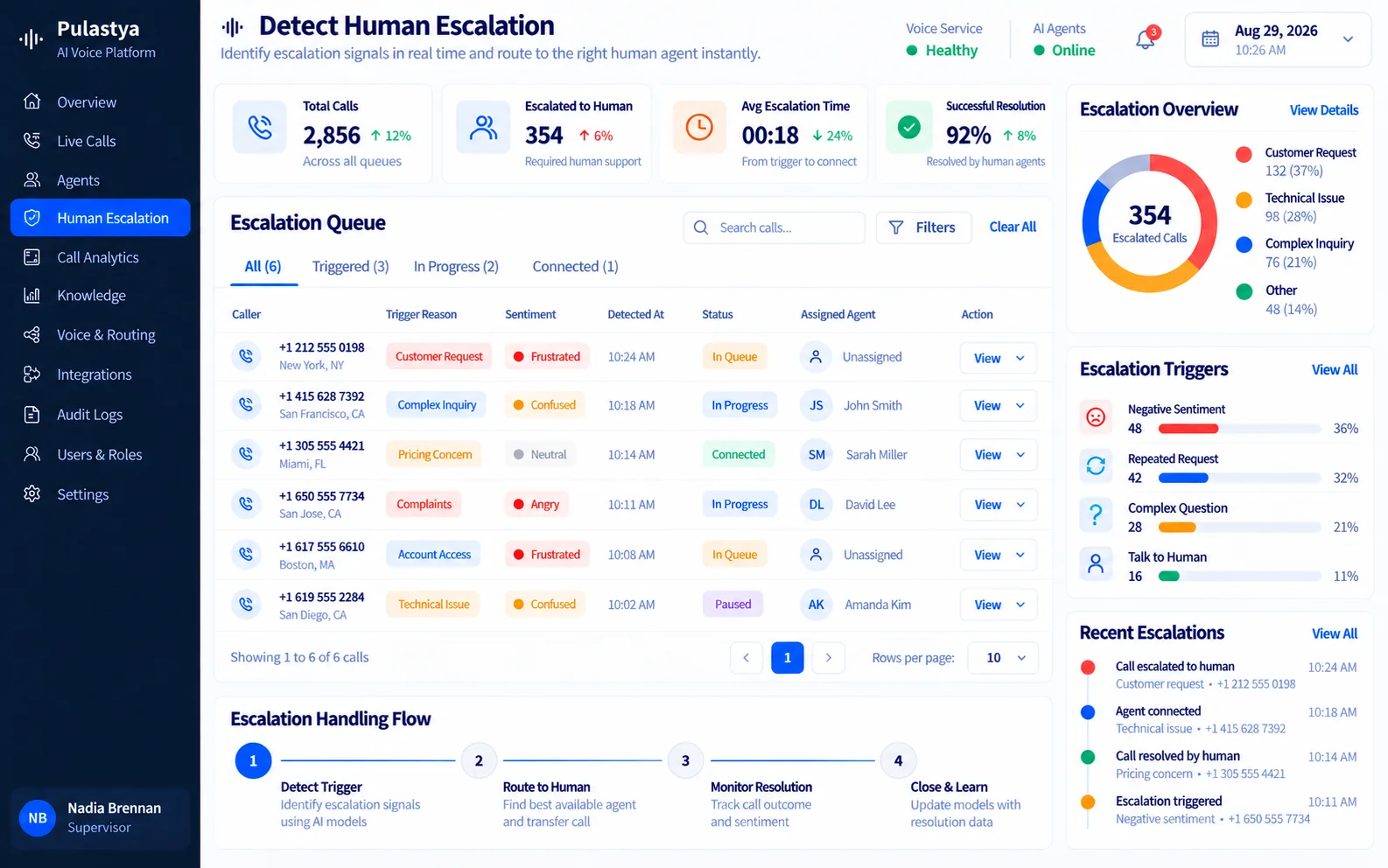Open View Details in Escalation Overview
This screenshot has width=1388, height=868.
[1324, 110]
